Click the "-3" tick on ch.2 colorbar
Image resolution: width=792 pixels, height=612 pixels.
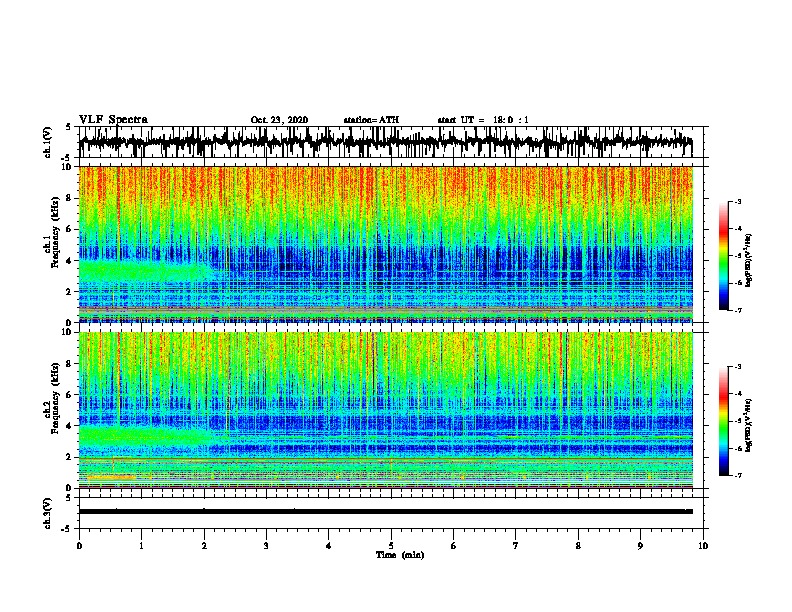pyautogui.click(x=738, y=367)
